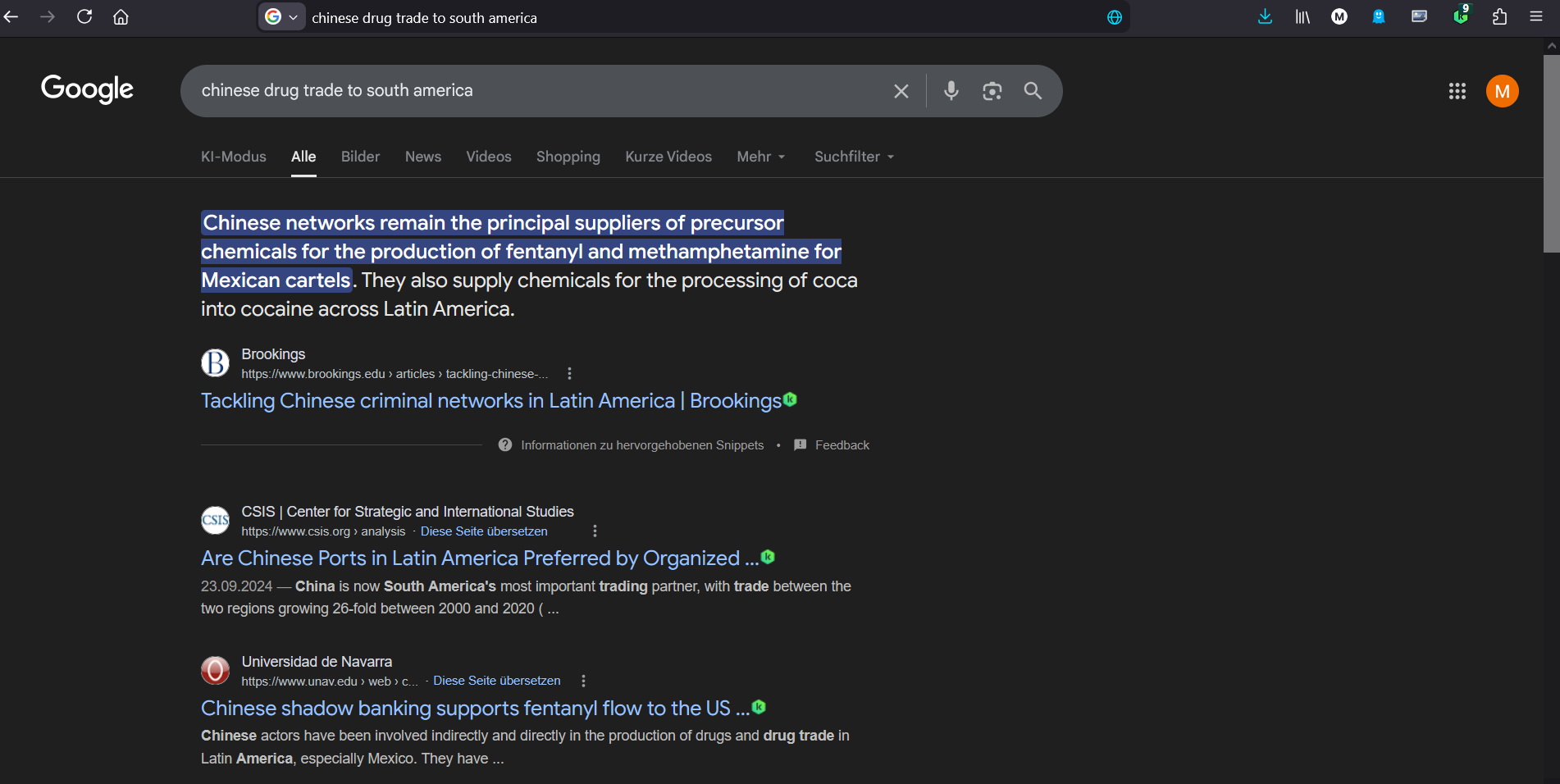Image resolution: width=1560 pixels, height=784 pixels.
Task: Click the green badge after shadow banking title
Action: 759,707
